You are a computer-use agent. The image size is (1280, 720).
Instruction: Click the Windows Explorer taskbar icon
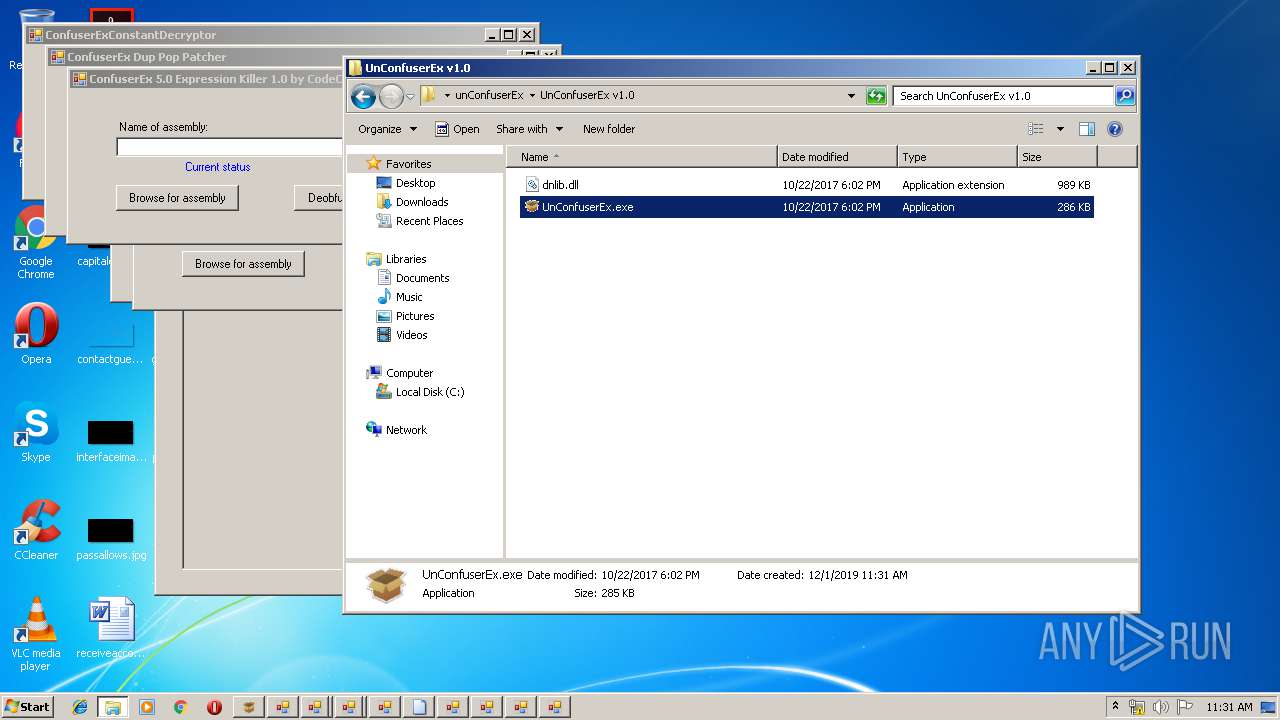click(113, 707)
